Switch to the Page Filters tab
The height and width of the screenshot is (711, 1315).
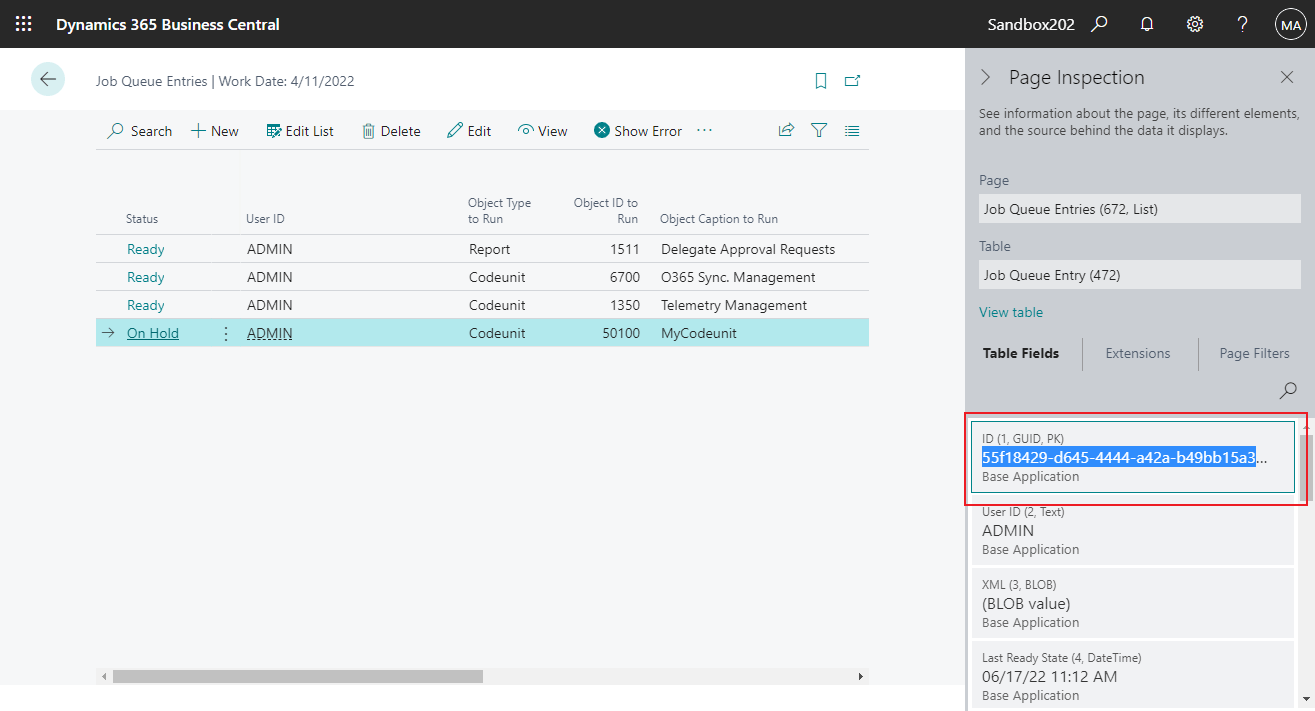point(1254,353)
